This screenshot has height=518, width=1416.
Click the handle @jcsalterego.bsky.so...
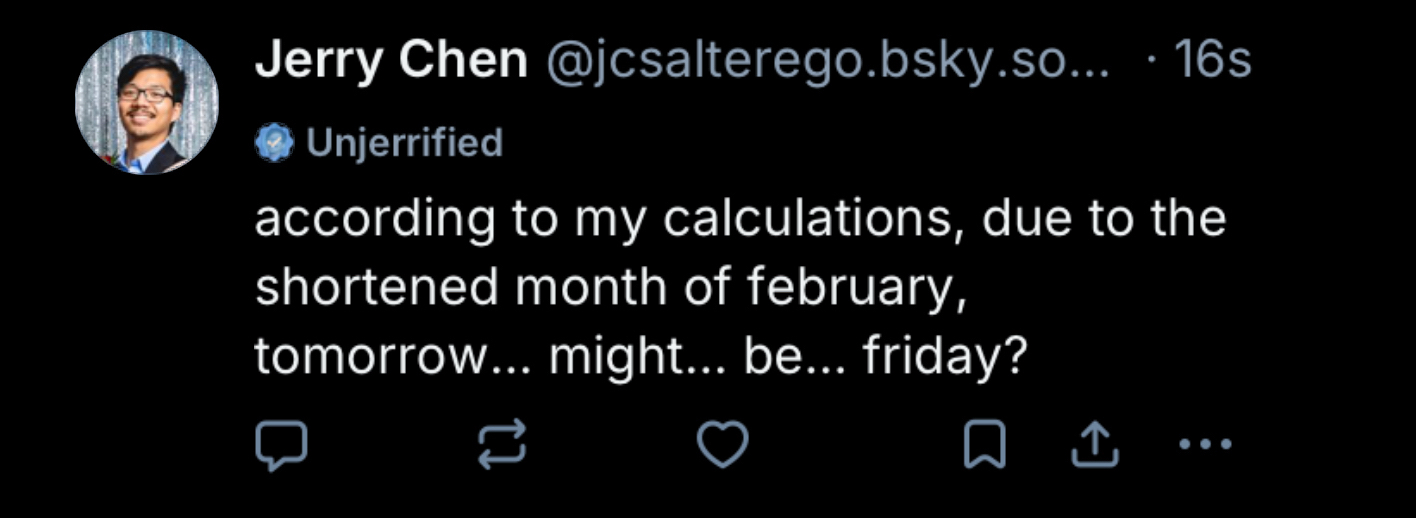(x=827, y=62)
